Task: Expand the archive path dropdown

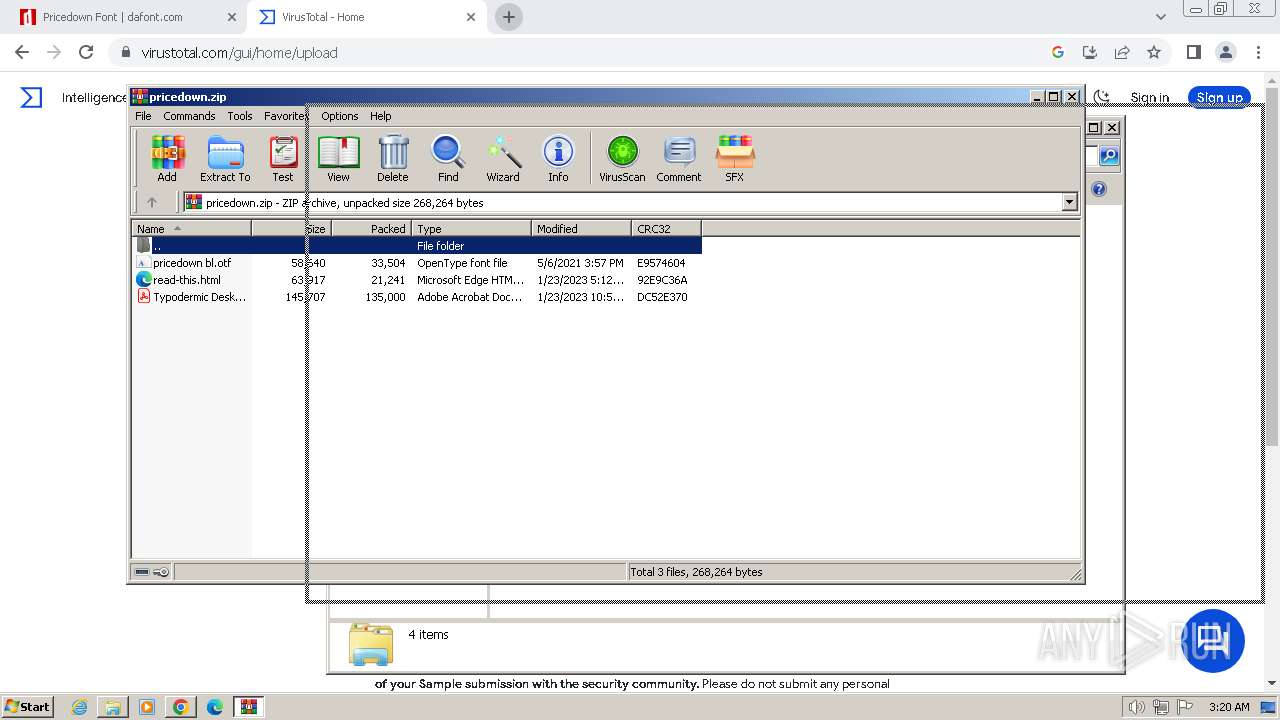Action: [1069, 202]
